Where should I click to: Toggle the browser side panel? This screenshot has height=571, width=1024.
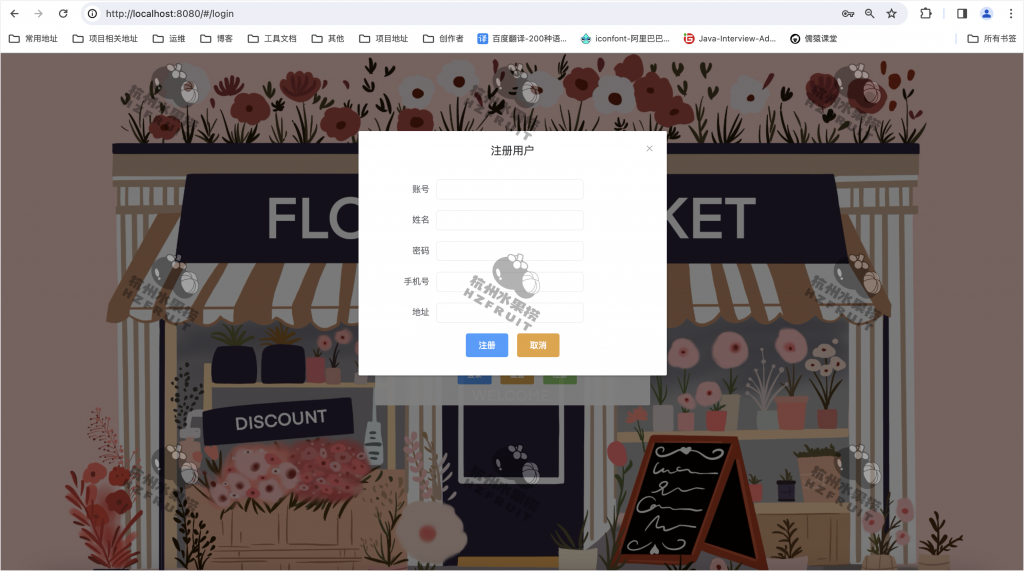(x=962, y=13)
